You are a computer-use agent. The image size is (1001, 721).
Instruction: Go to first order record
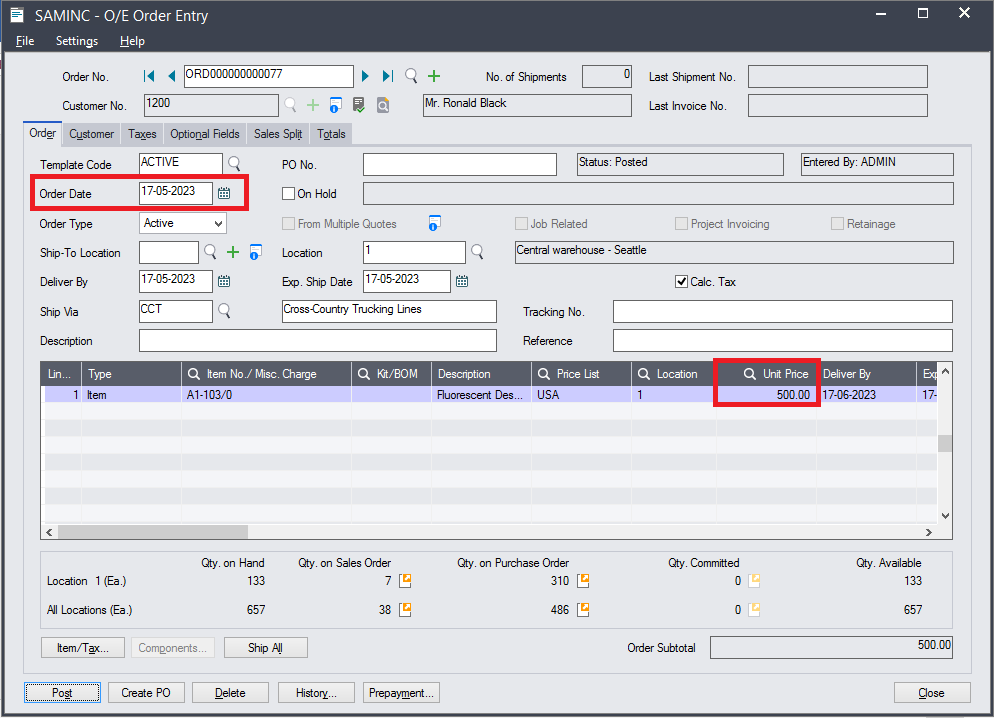149,76
